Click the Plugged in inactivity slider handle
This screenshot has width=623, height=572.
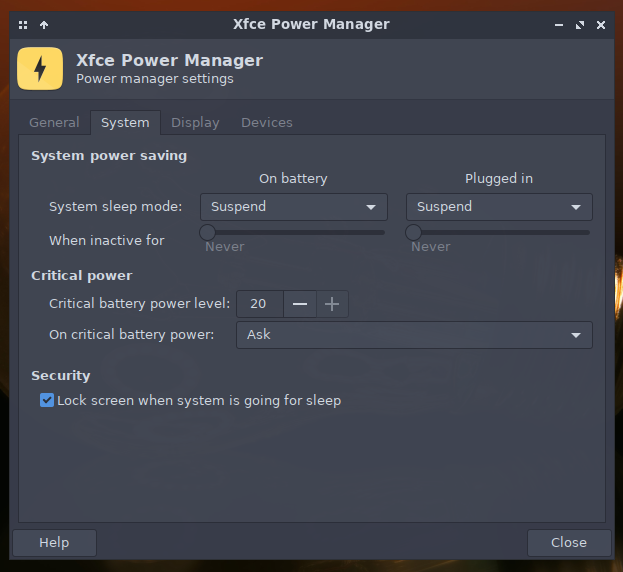(x=413, y=232)
